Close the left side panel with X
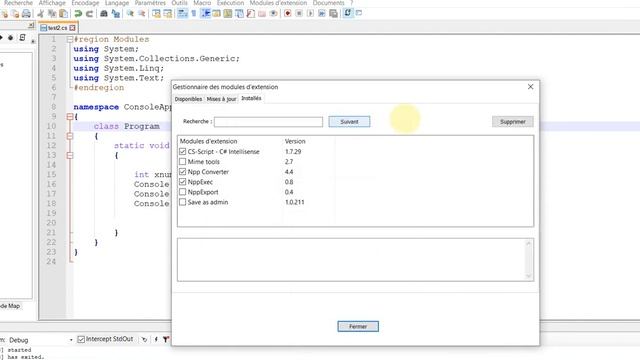640x360 pixels. coord(31,25)
